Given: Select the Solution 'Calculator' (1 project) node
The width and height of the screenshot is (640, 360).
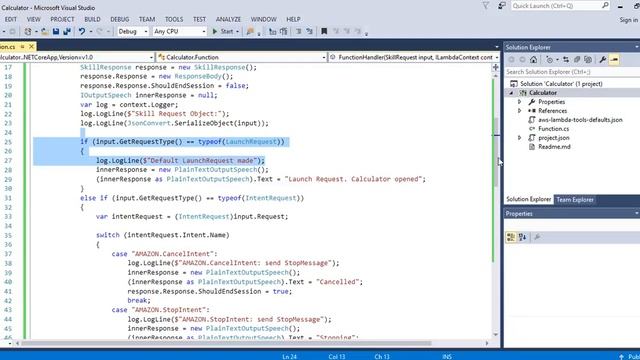Looking at the screenshot, I should coord(561,84).
